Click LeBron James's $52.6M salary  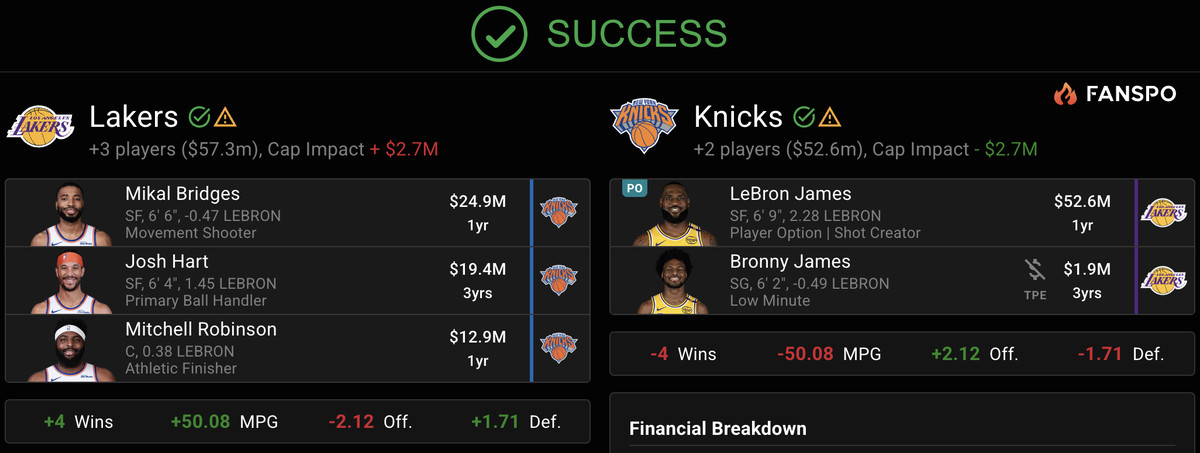pyautogui.click(x=1082, y=202)
